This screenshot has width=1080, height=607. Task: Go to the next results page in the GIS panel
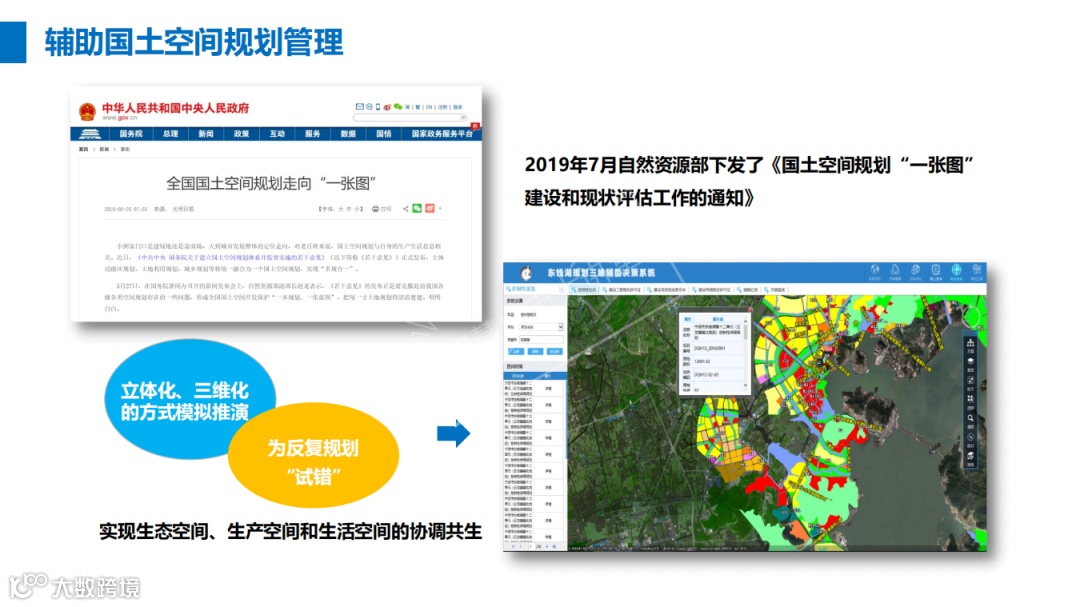[x=547, y=546]
